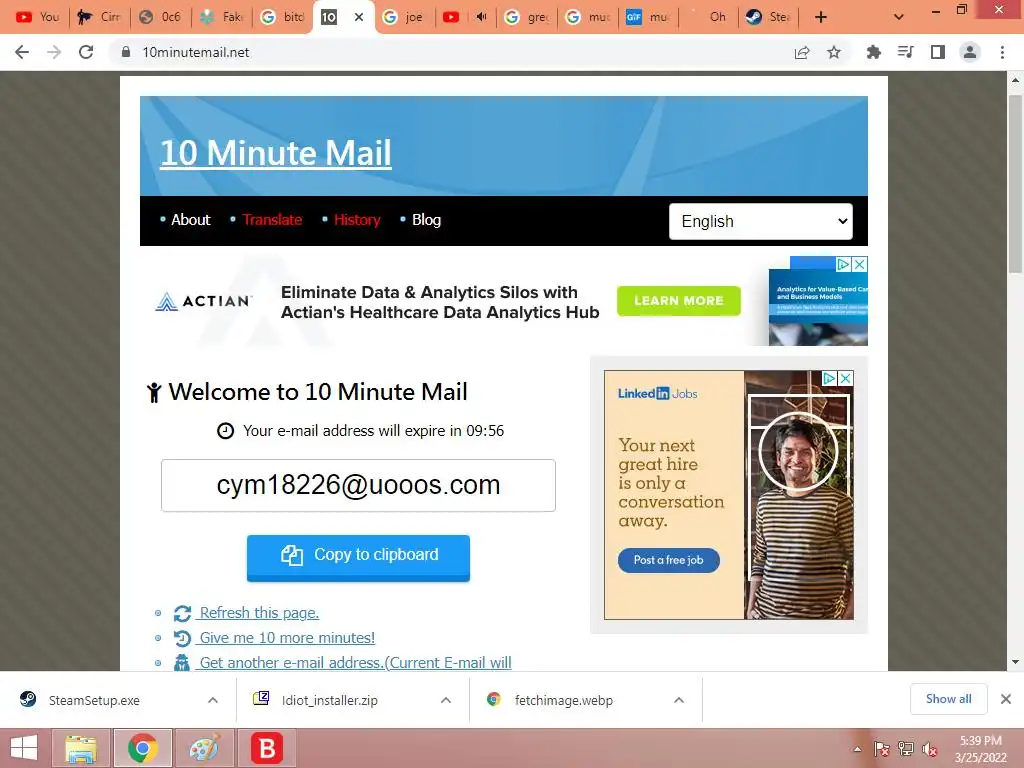The width and height of the screenshot is (1024, 768).
Task: Click Copy to clipboard button
Action: coord(359,557)
